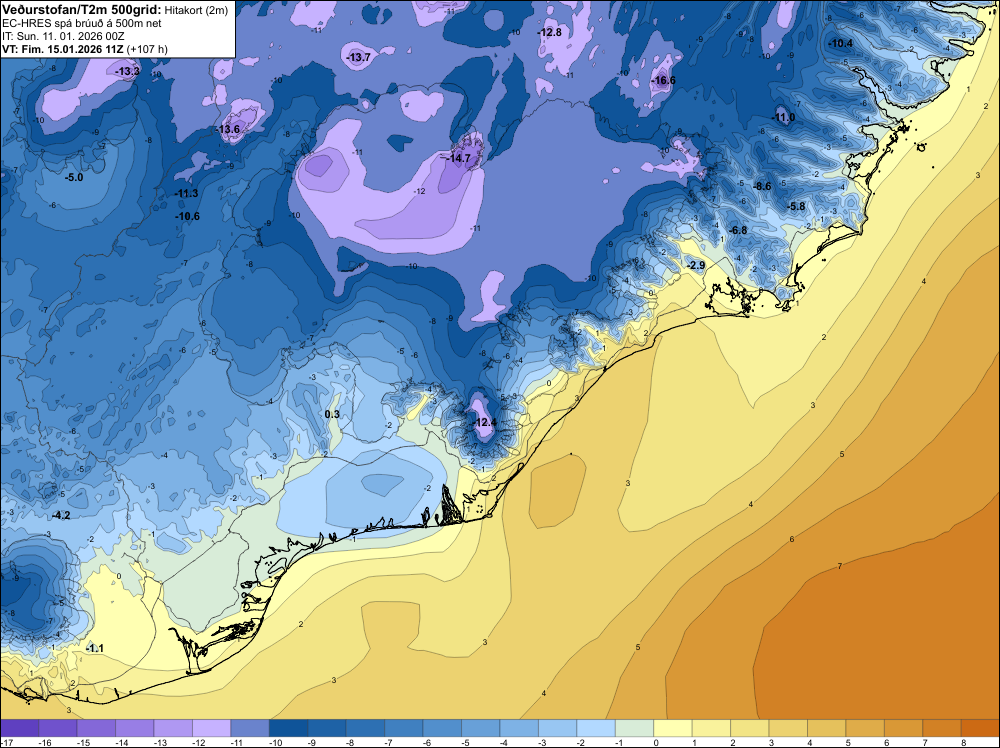Screen dimensions: 1000x748
Task: Click the -11.0 temperature value
Action: [784, 117]
